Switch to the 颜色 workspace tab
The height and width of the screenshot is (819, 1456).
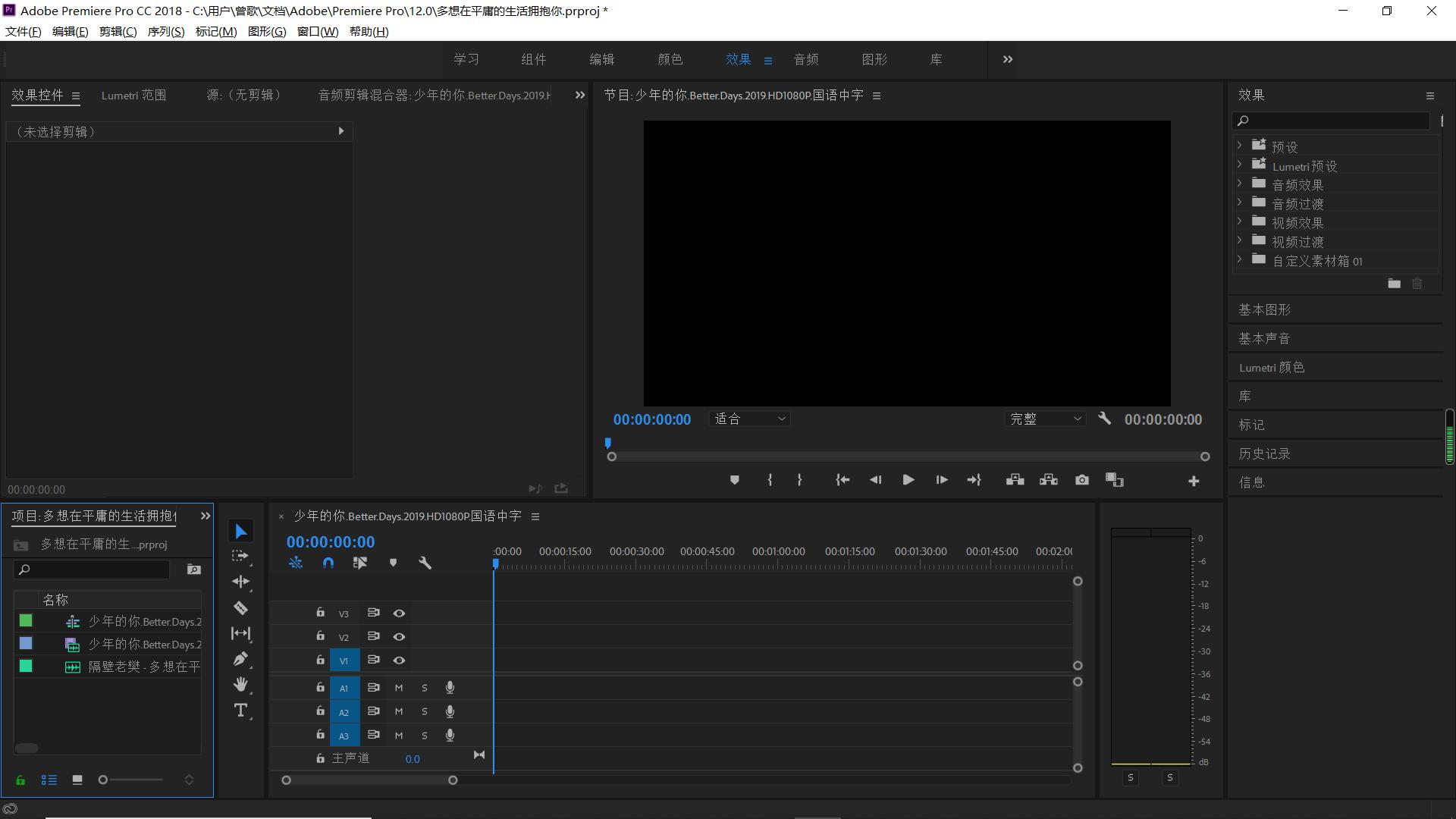tap(670, 59)
